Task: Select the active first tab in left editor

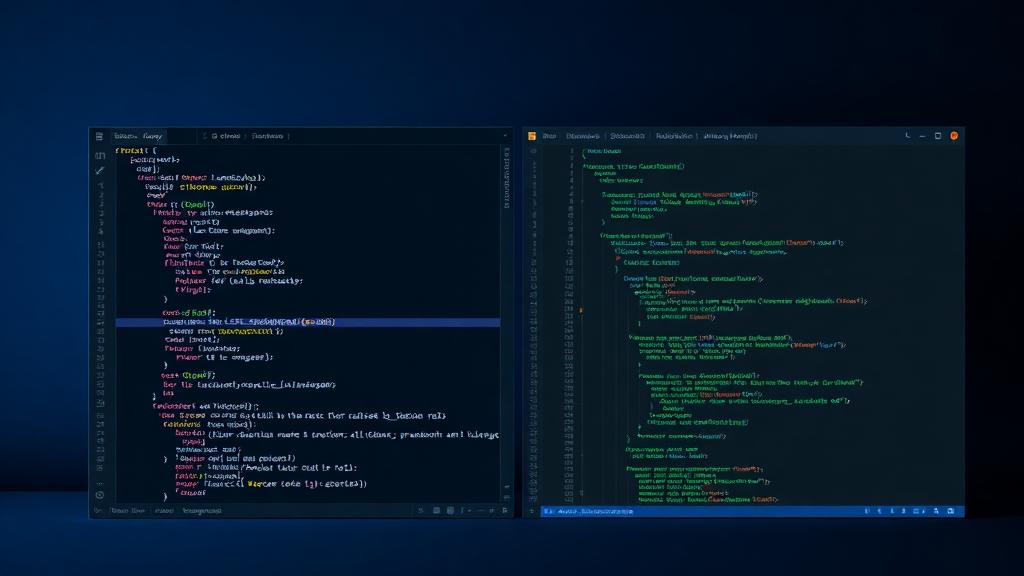Action: pos(138,136)
